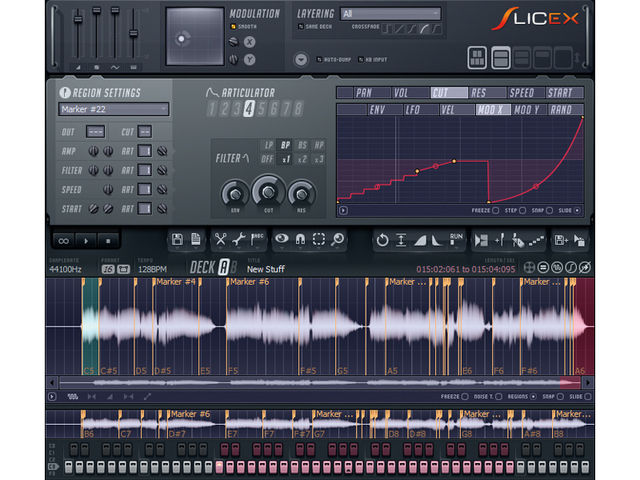Enable Freeze in the envelope editor
The width and height of the screenshot is (640, 480).
tap(496, 211)
